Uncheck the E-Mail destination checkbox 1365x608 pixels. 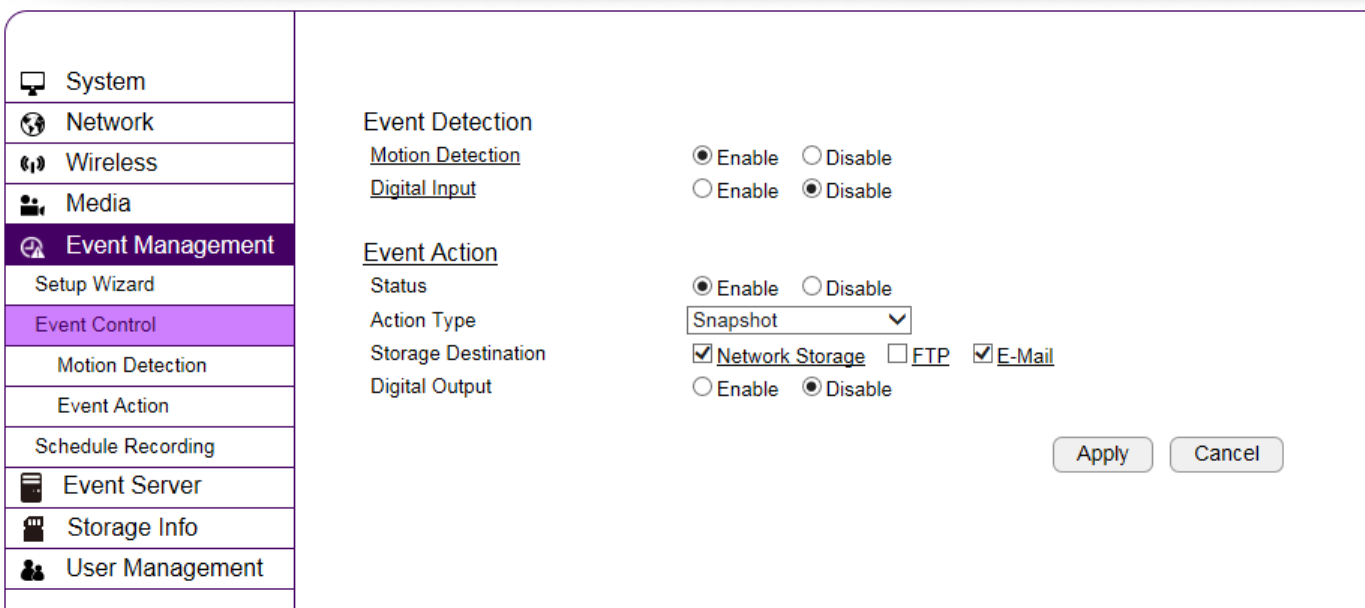[982, 354]
